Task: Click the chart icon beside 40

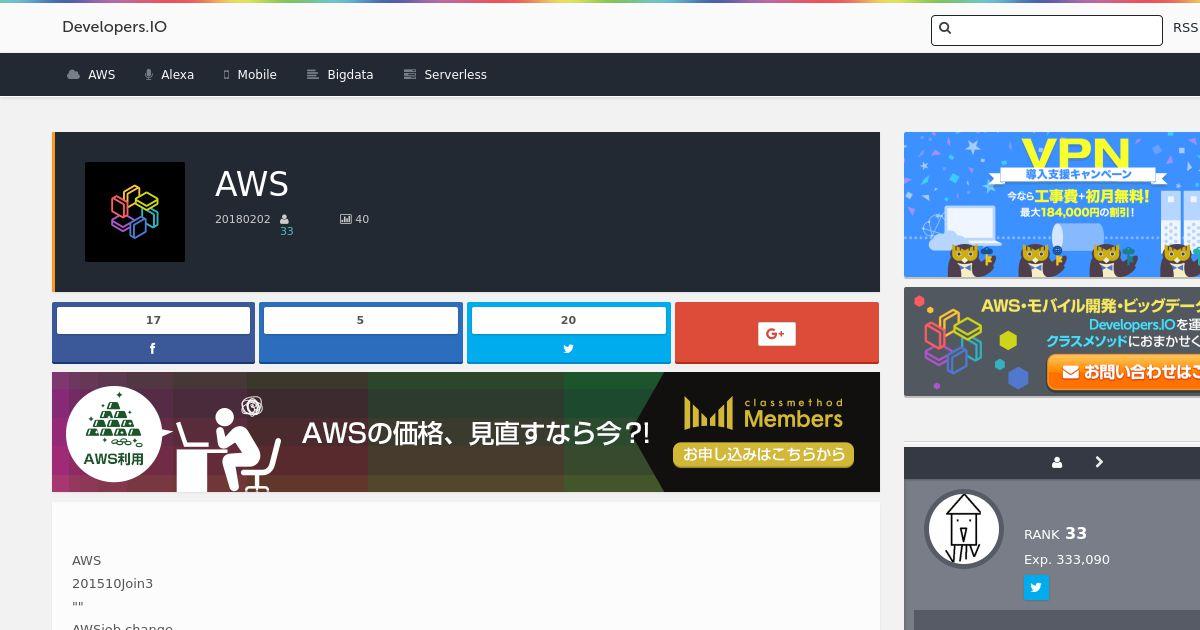Action: 346,219
